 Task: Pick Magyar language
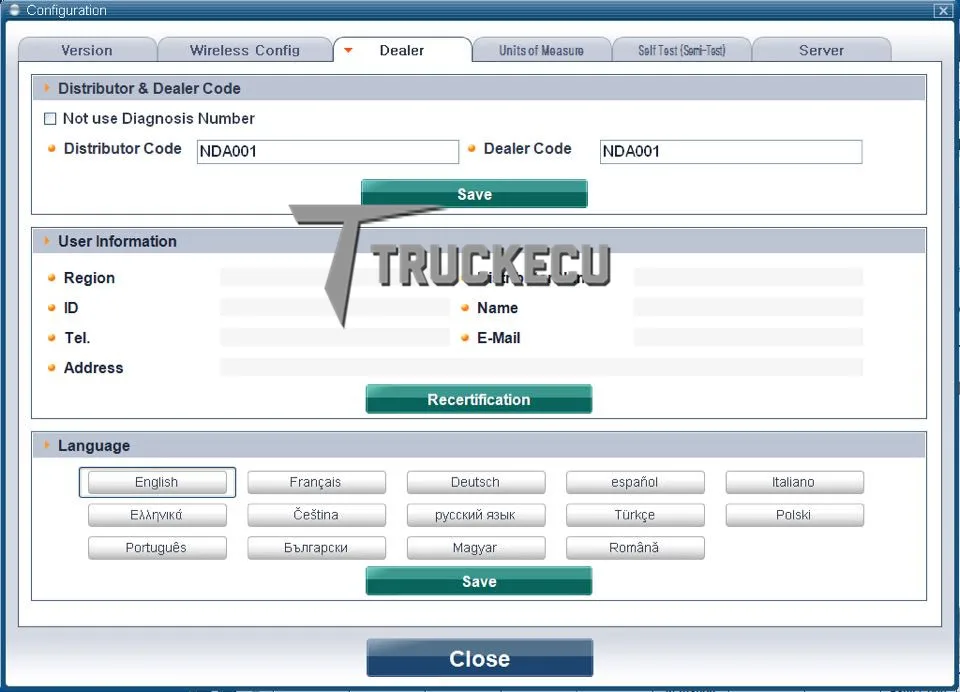coord(476,548)
